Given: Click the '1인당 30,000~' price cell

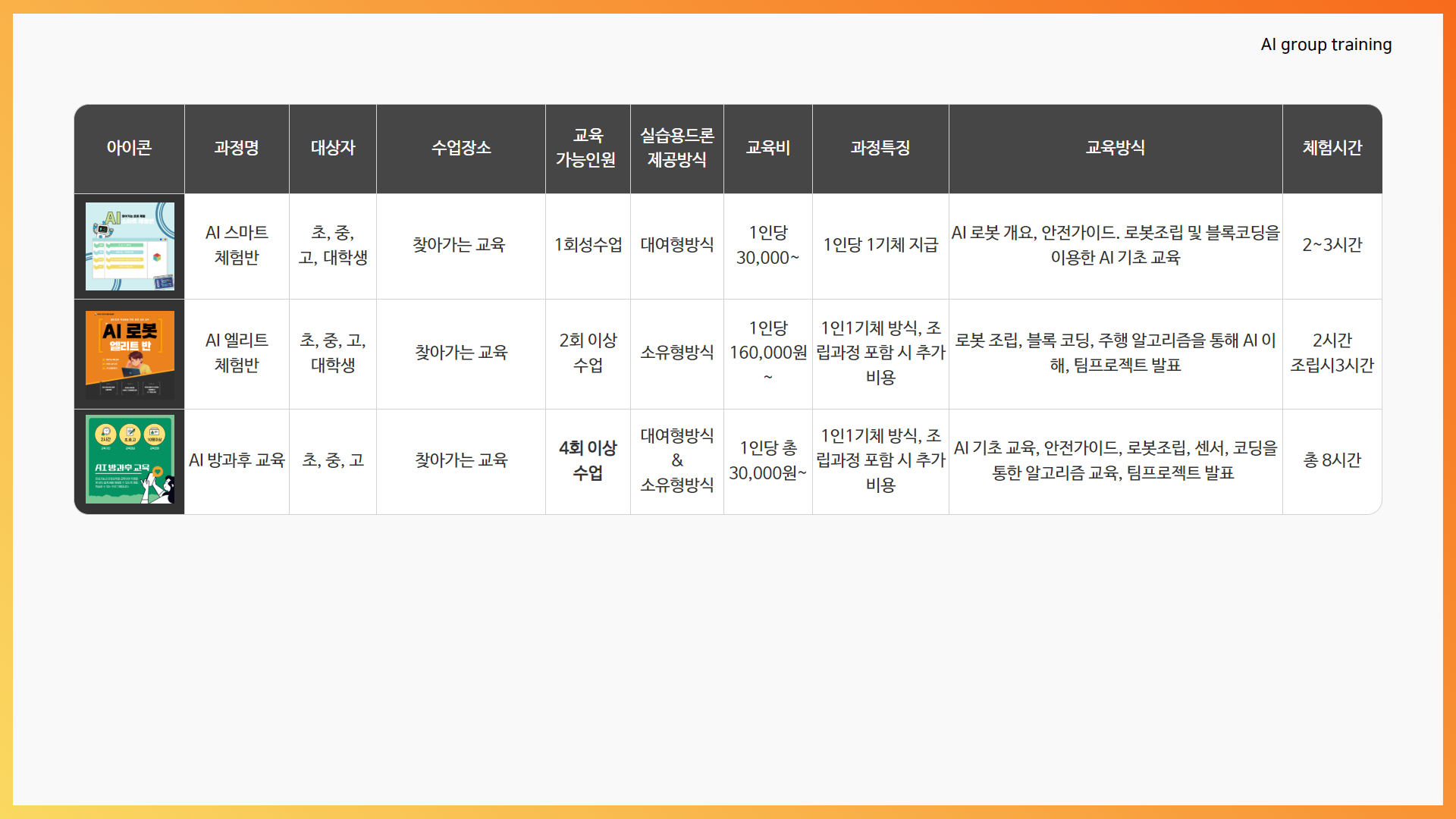Looking at the screenshot, I should point(768,246).
